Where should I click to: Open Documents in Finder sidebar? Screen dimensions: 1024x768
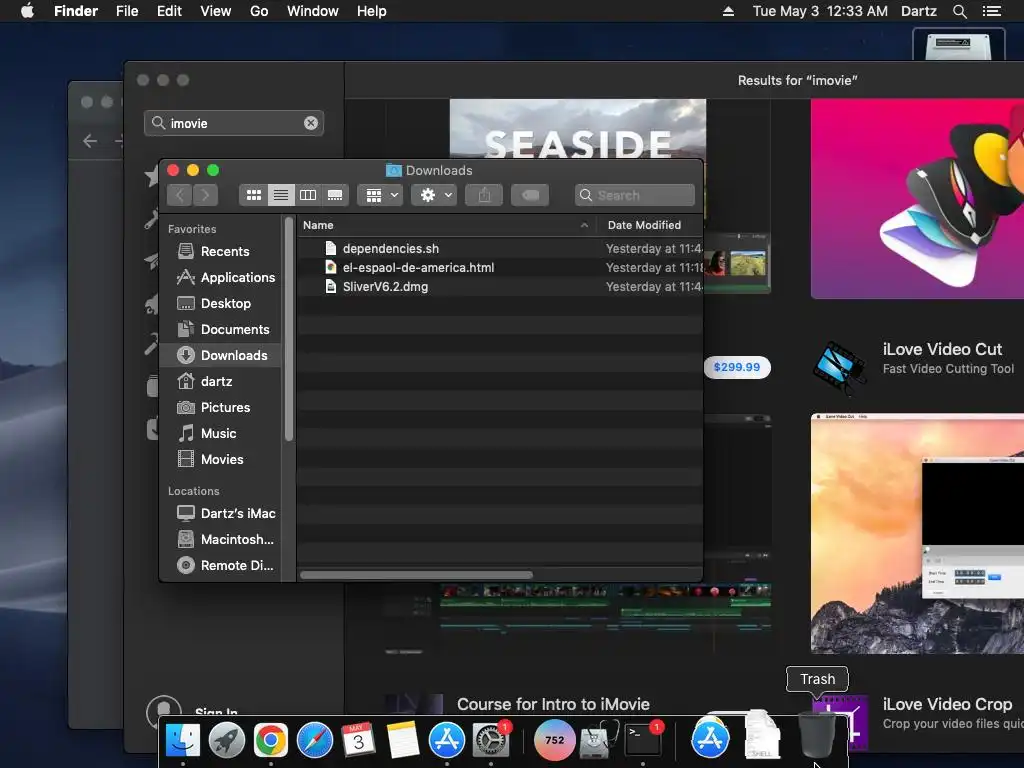222,330
